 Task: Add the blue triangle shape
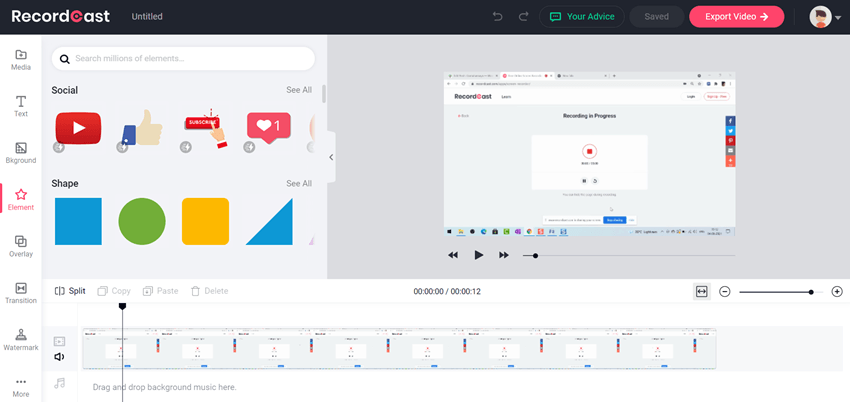click(269, 221)
